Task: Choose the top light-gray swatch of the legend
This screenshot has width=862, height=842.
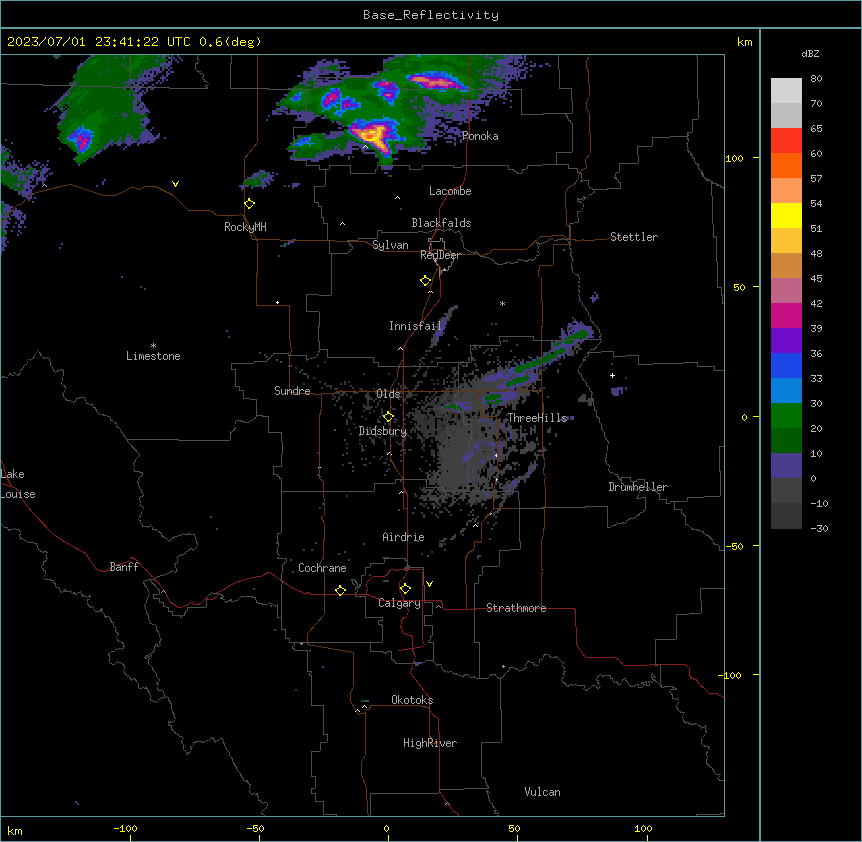Action: click(x=786, y=90)
